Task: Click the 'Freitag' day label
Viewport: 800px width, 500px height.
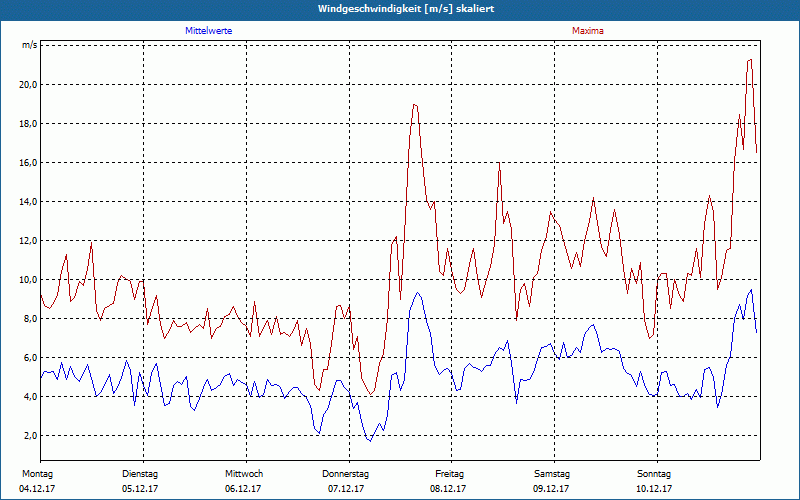Action: (449, 474)
